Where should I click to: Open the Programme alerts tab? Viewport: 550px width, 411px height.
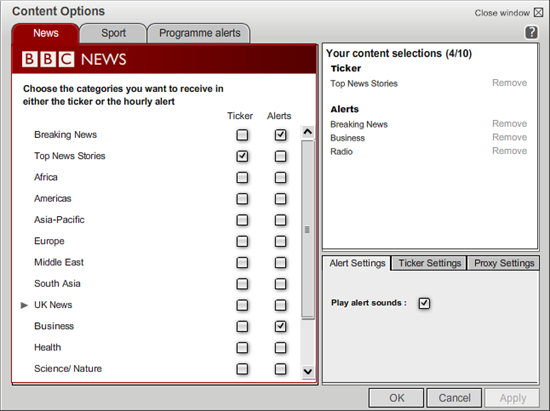[200, 33]
